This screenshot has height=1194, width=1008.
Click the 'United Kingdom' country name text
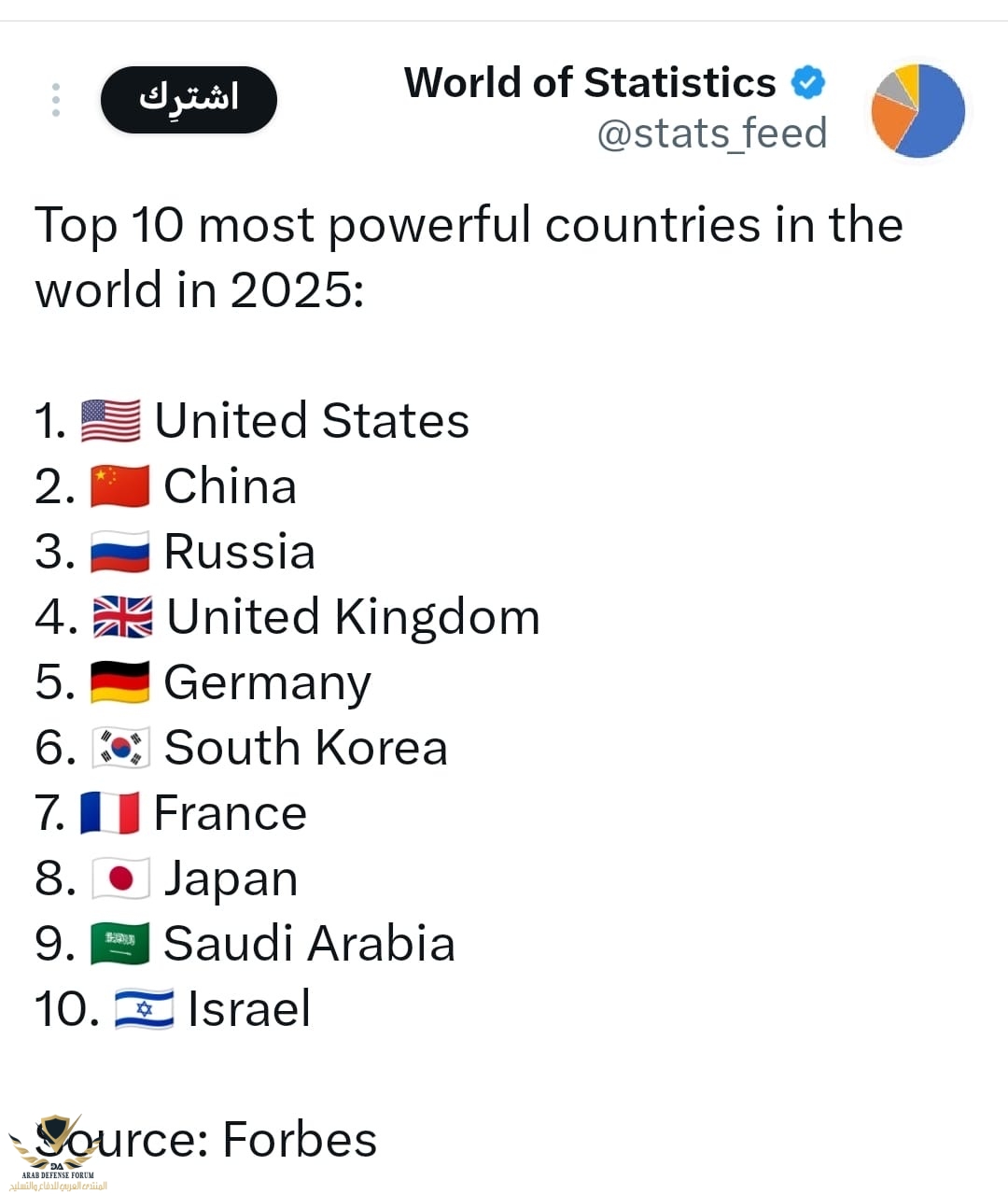coord(353,617)
